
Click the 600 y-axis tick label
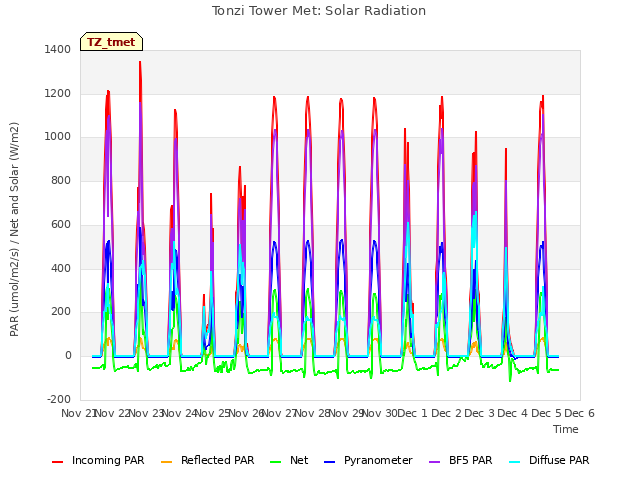pos(61,224)
